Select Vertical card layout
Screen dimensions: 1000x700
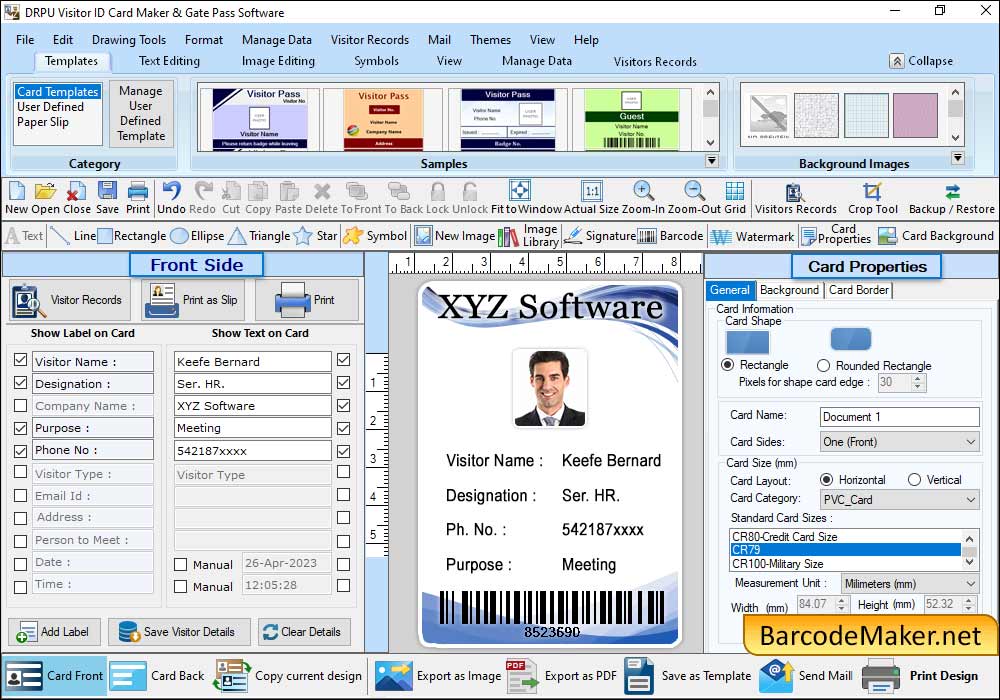pos(915,479)
